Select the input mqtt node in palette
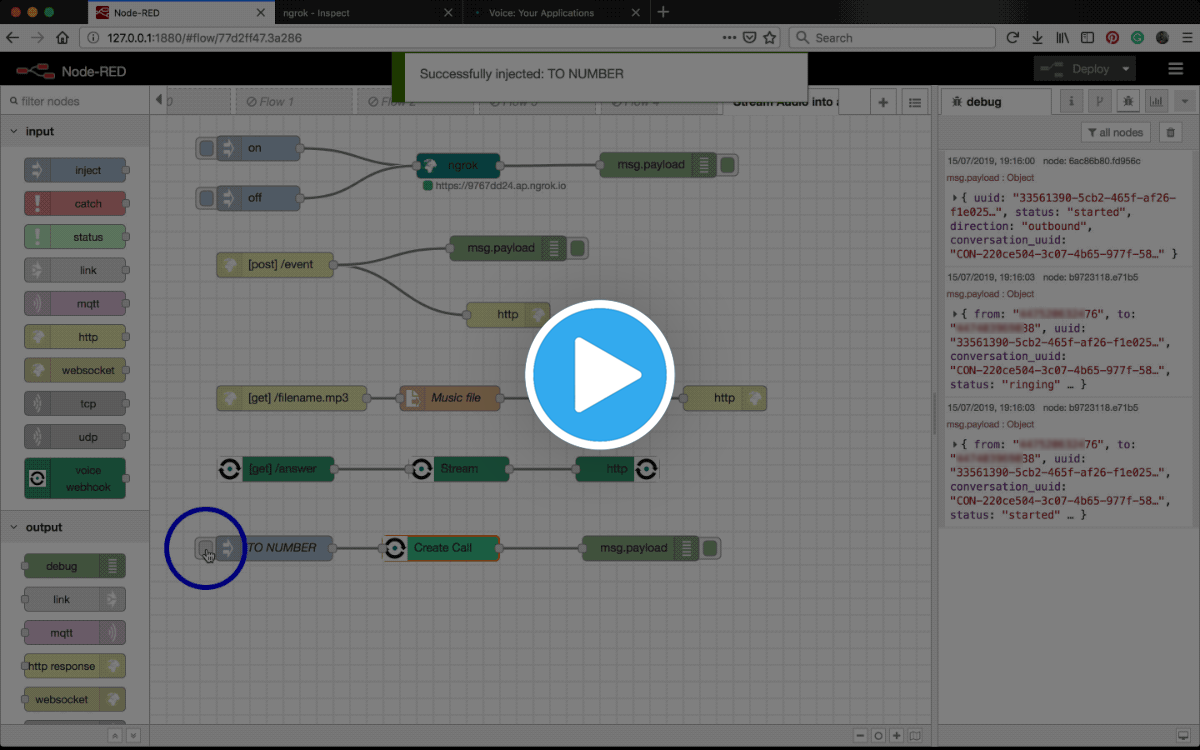Image resolution: width=1200 pixels, height=750 pixels. coord(76,303)
